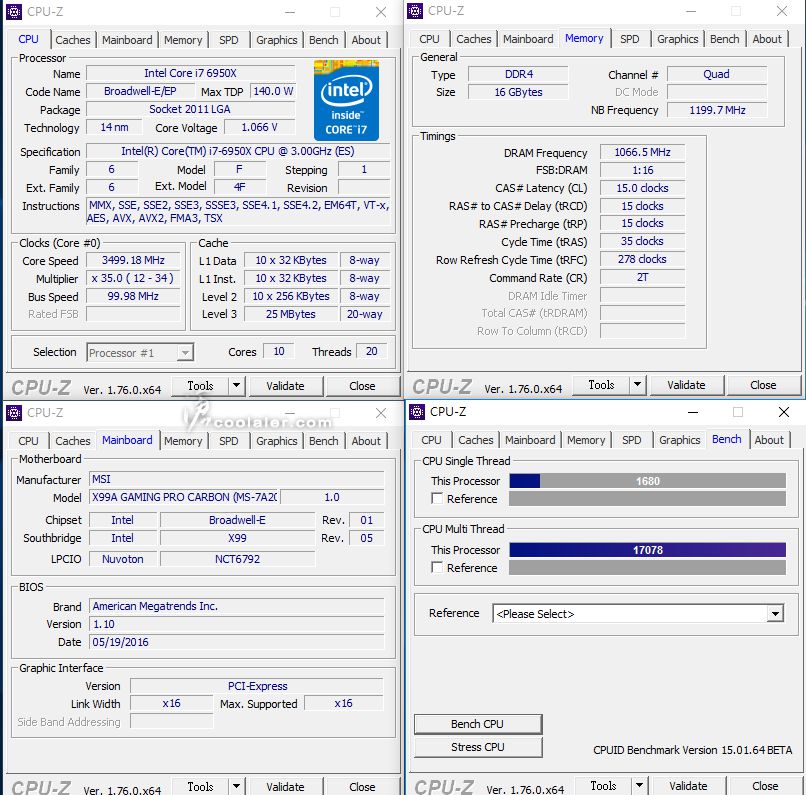This screenshot has height=795, width=806.
Task: Click Core Speed field 3499.18 MHz
Action: tap(133, 260)
